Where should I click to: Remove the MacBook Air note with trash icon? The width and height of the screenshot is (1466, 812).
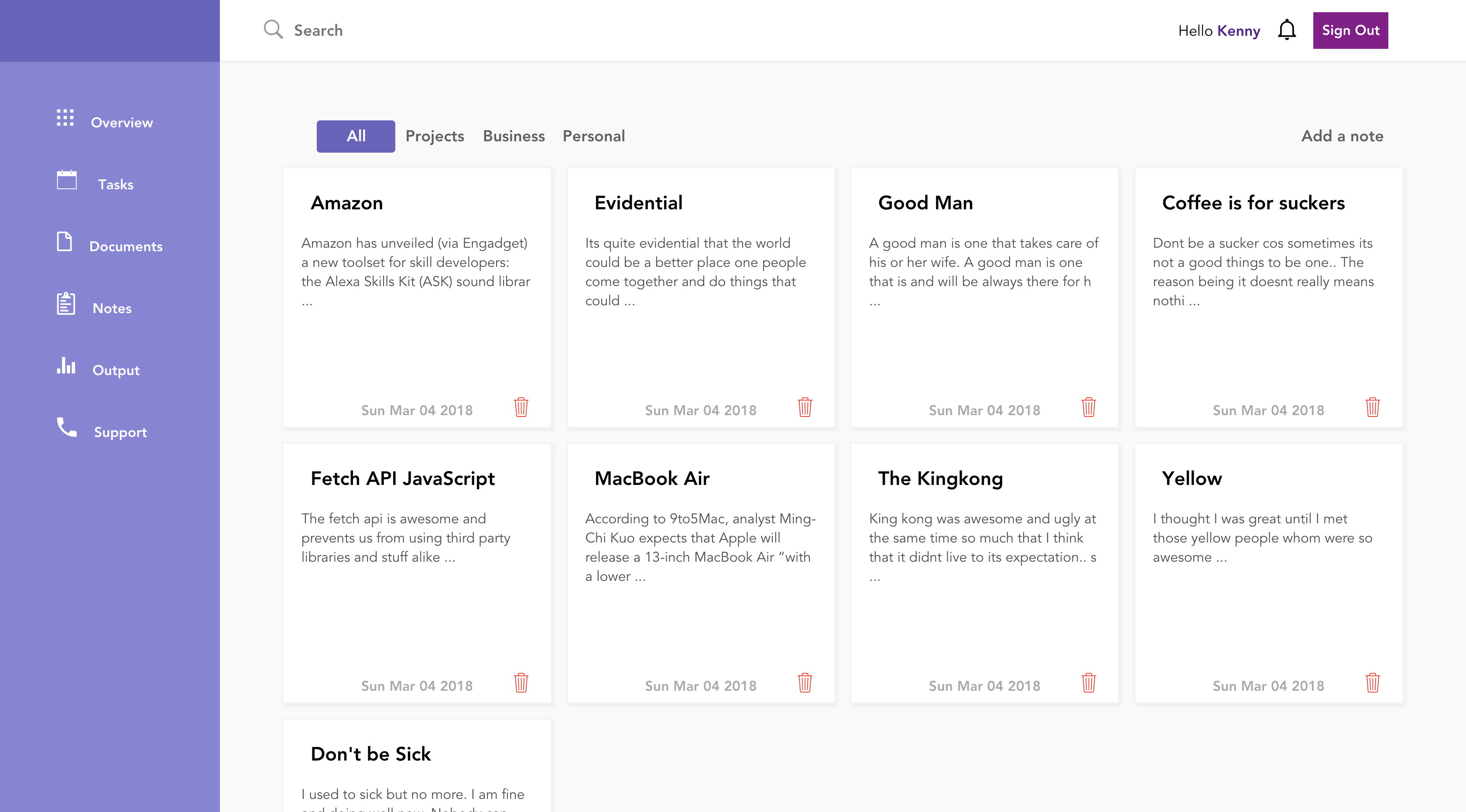[x=805, y=683]
